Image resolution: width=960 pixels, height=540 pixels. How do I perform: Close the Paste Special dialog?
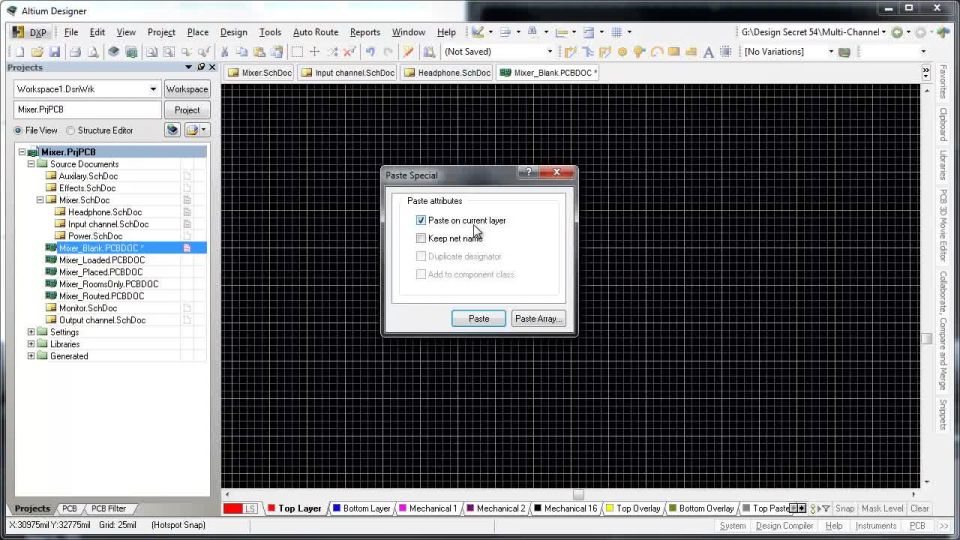pyautogui.click(x=557, y=172)
